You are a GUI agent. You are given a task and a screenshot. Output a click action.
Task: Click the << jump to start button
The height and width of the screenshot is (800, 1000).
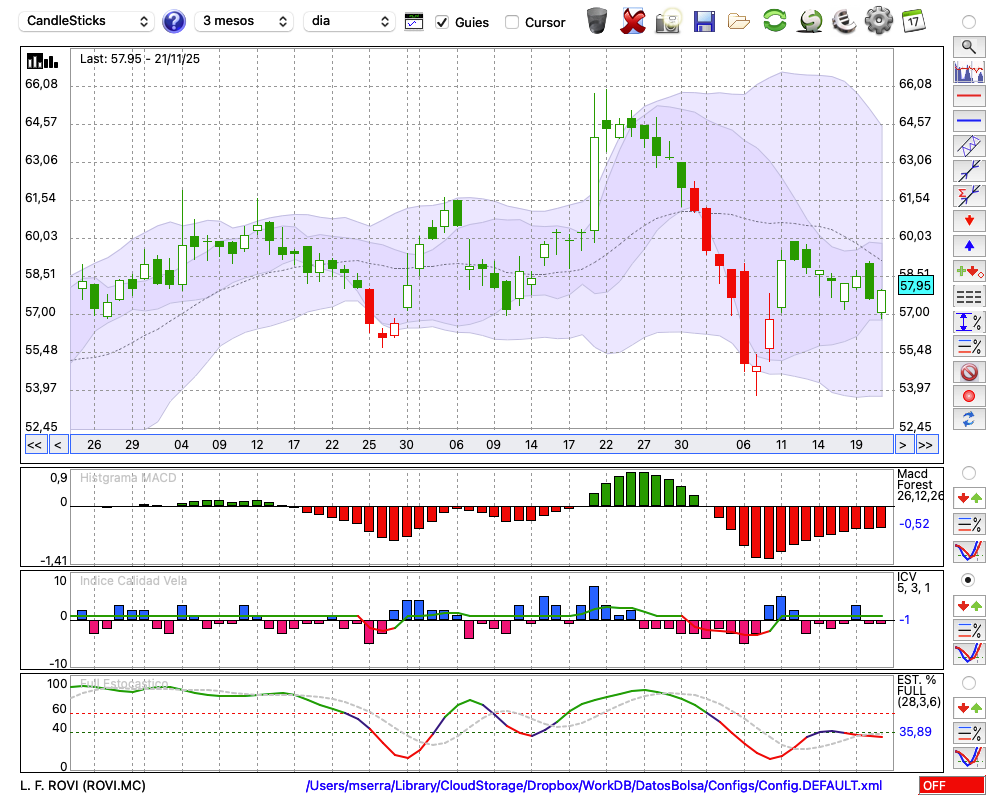pos(34,444)
